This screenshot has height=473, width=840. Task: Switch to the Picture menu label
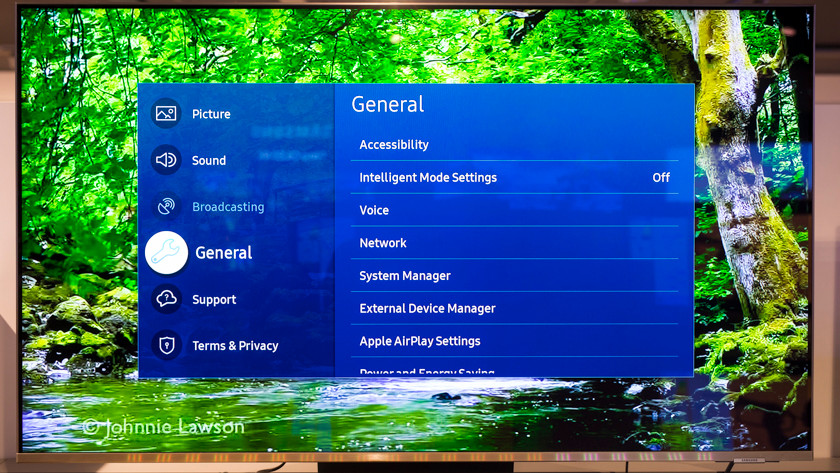point(211,114)
